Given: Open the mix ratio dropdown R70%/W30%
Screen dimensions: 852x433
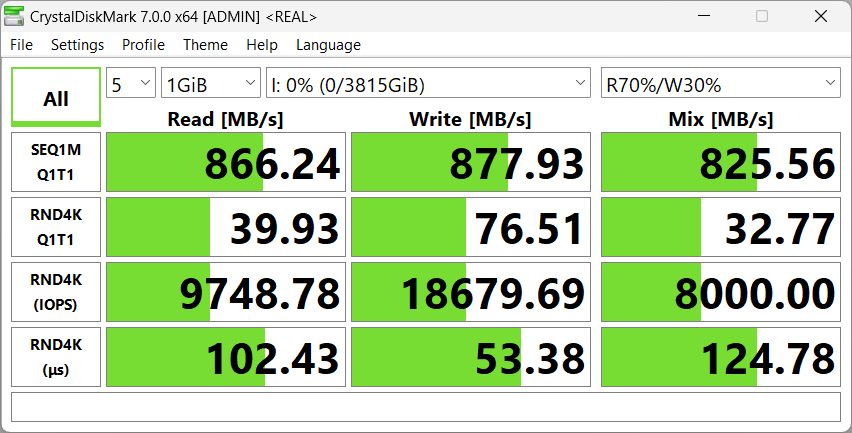Looking at the screenshot, I should 721,83.
